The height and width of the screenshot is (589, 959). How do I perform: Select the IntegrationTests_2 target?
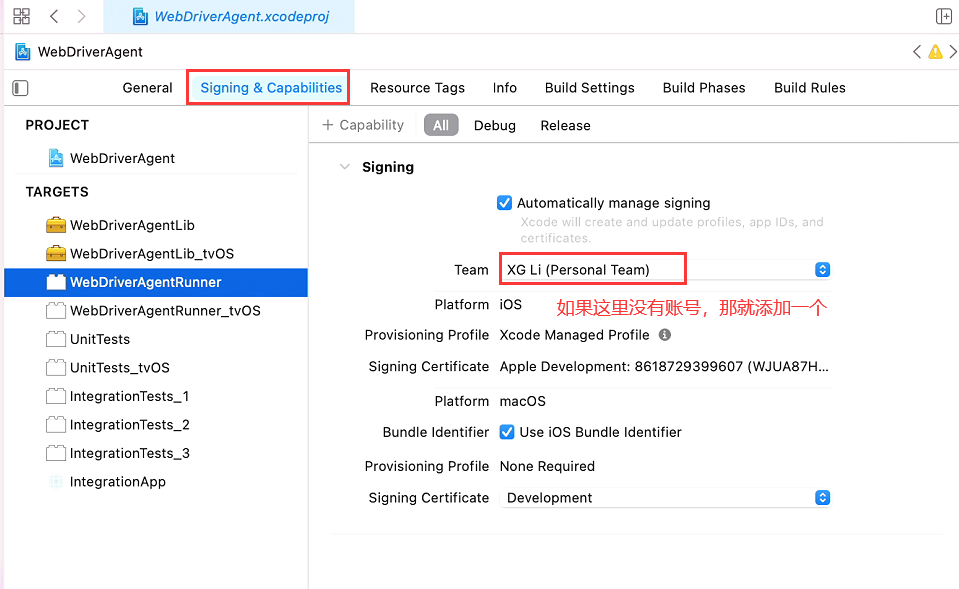click(156, 424)
